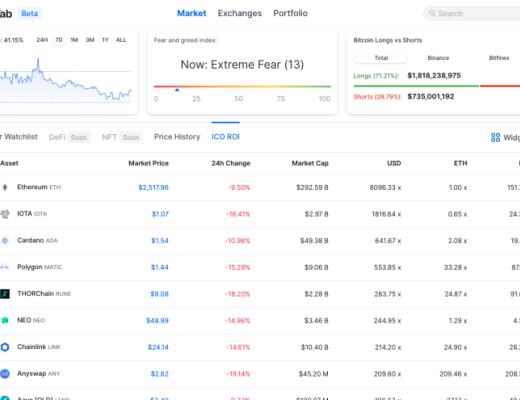520x400 pixels.
Task: Sort by the USD column header
Action: [394, 163]
